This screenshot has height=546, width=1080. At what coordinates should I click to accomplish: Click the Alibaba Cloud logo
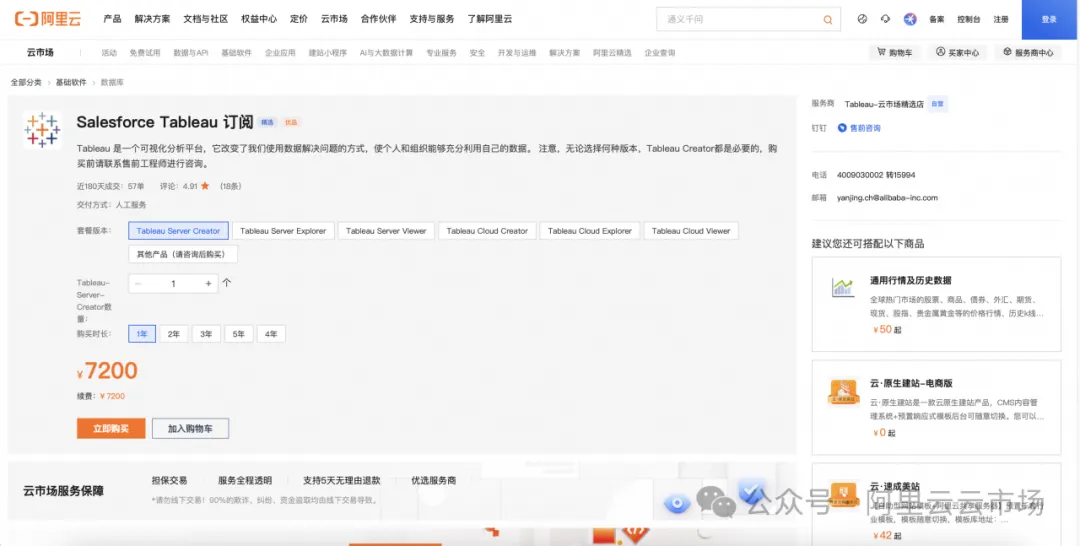tap(48, 19)
